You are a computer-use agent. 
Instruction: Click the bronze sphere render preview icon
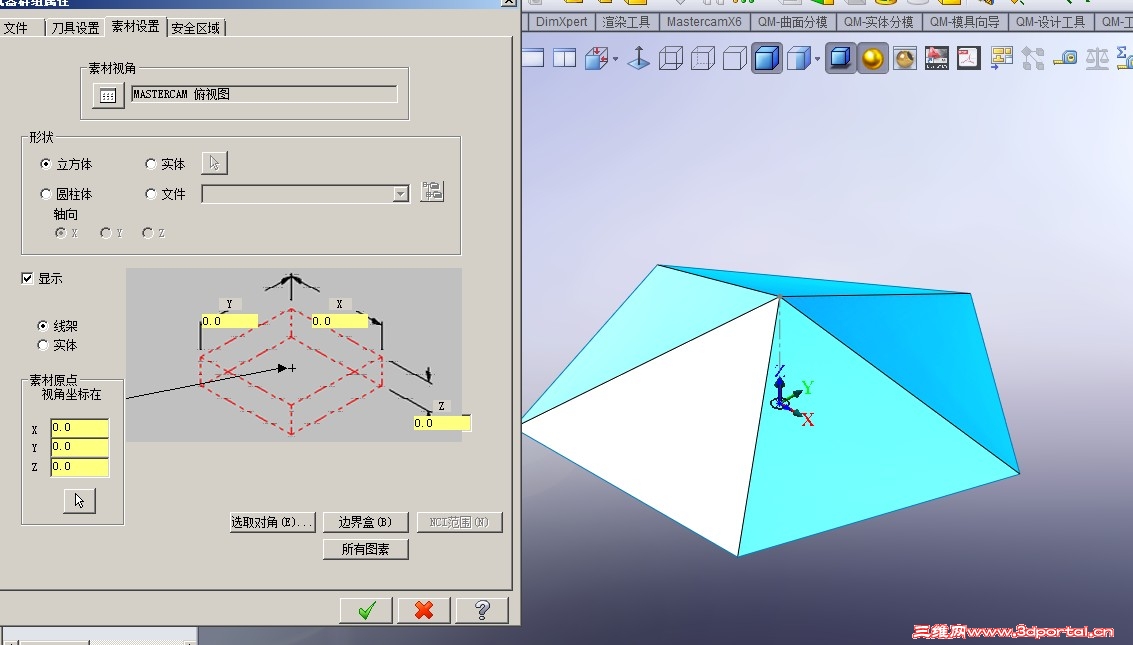click(x=905, y=58)
